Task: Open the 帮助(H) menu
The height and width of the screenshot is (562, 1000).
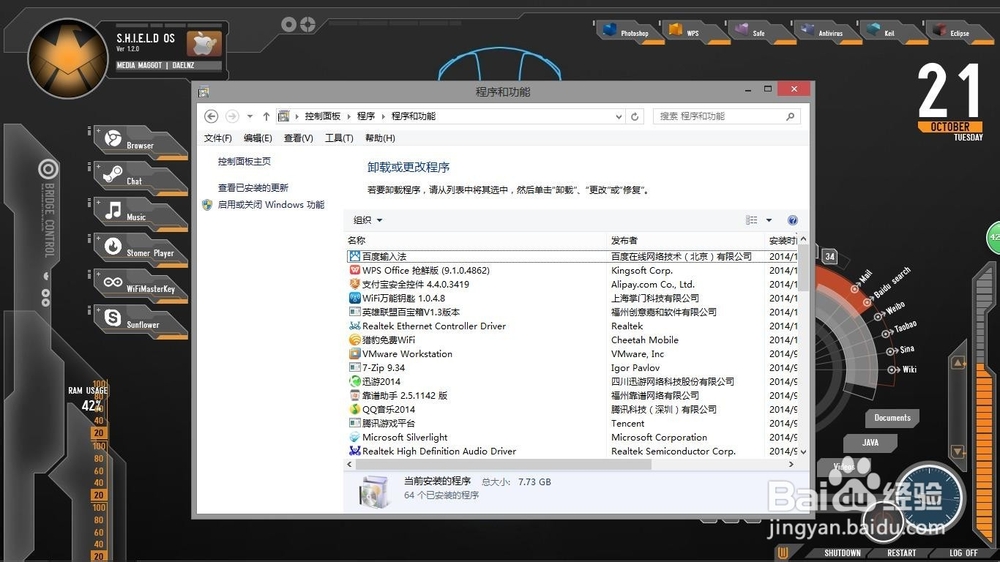Action: (379, 138)
